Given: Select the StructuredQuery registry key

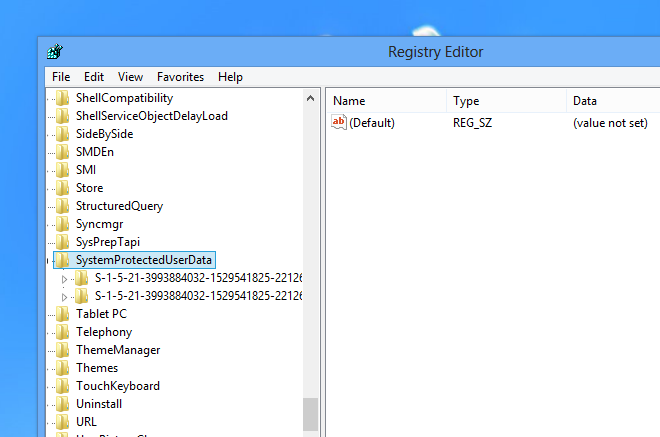Looking at the screenshot, I should tap(119, 206).
